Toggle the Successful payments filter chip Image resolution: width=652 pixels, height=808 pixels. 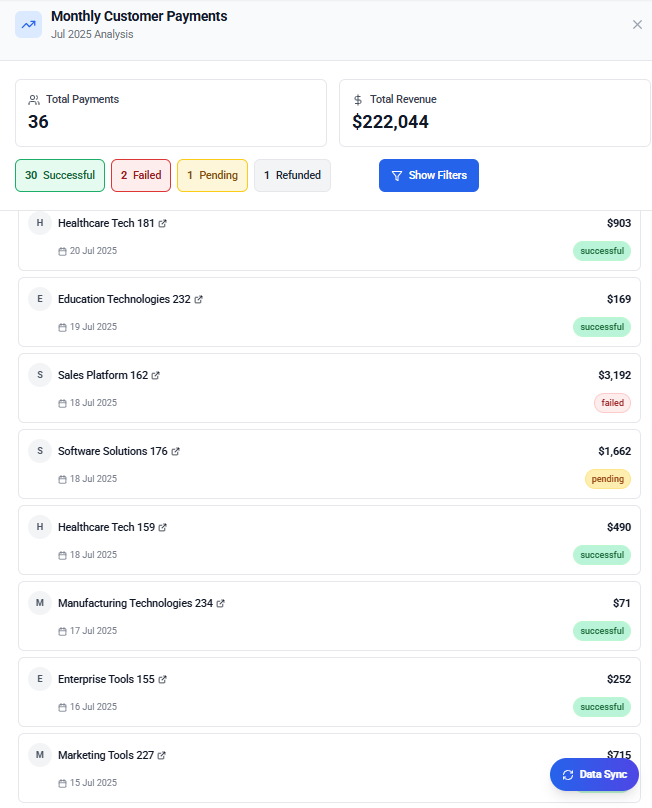click(x=59, y=175)
